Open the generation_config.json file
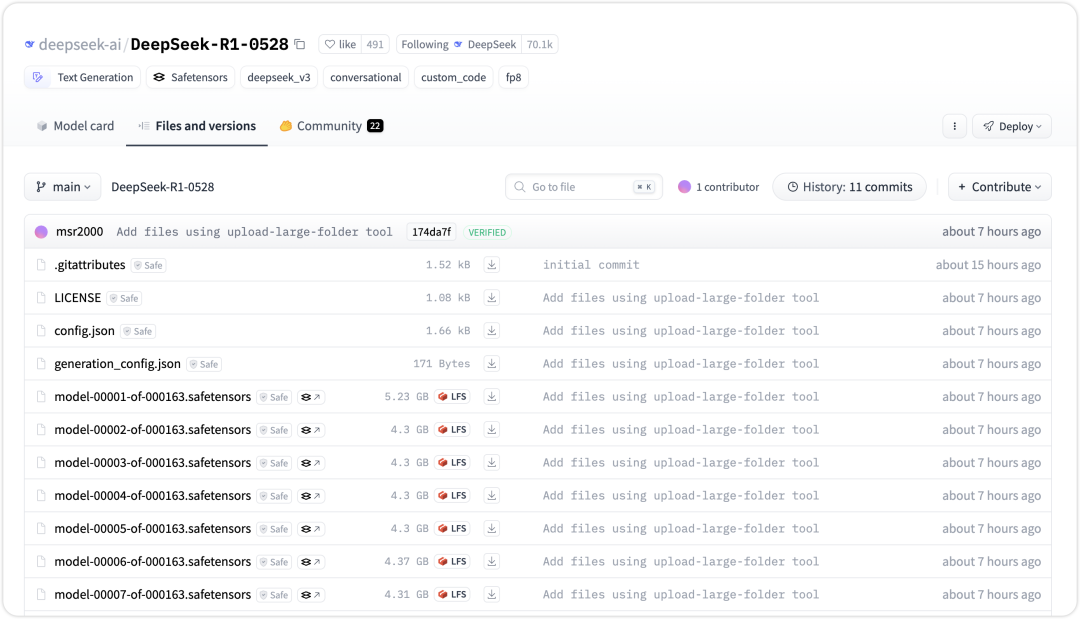 pos(118,364)
